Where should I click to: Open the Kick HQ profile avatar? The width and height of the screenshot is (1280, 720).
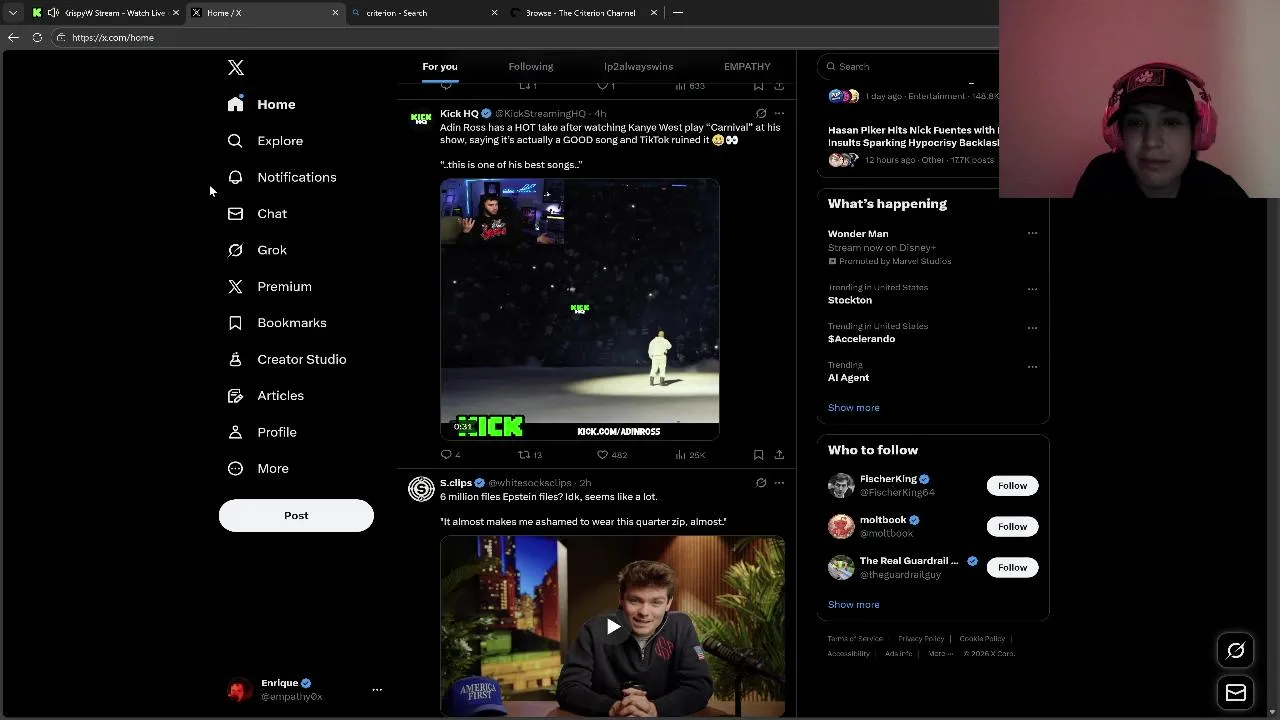421,119
